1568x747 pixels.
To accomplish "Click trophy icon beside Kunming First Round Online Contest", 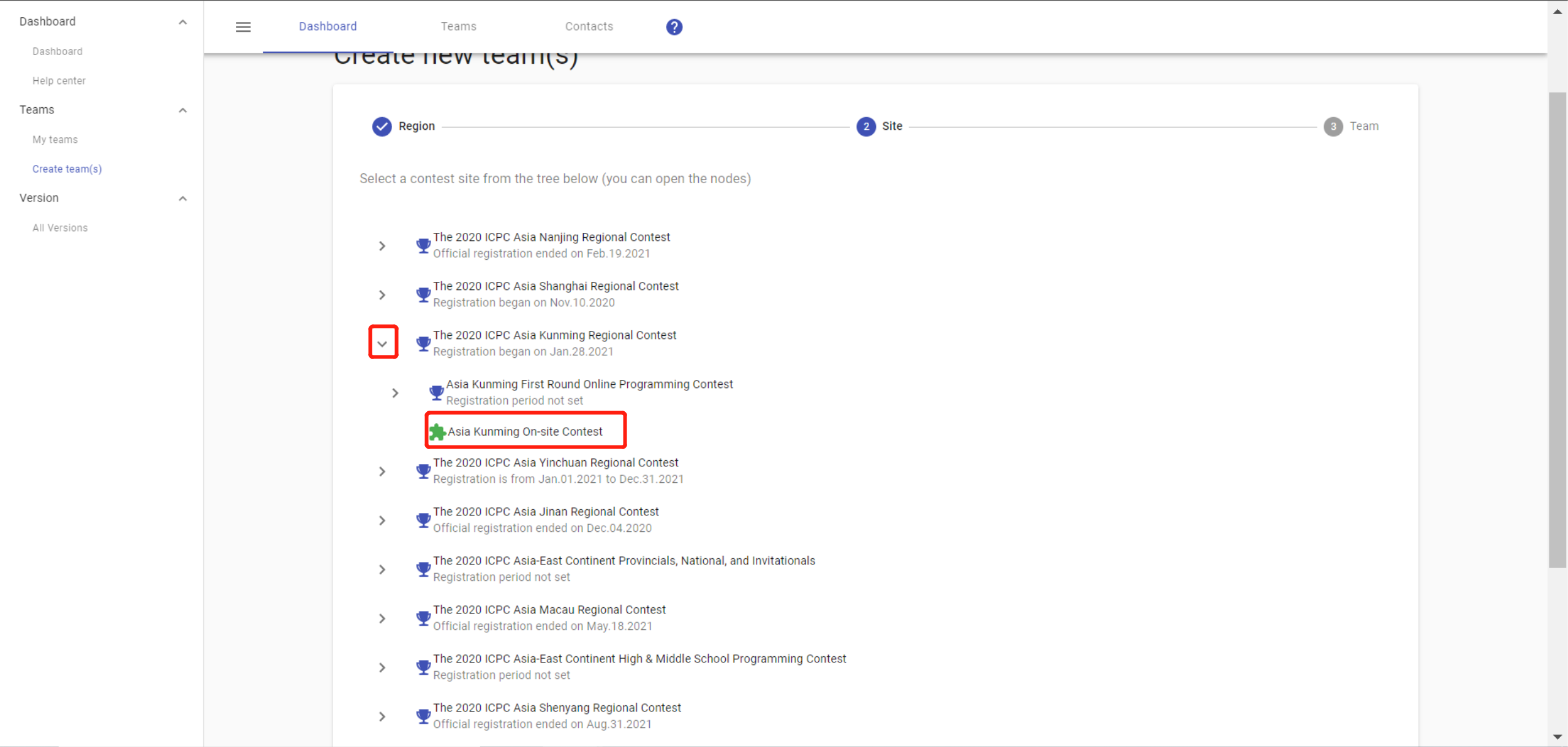I will (436, 392).
